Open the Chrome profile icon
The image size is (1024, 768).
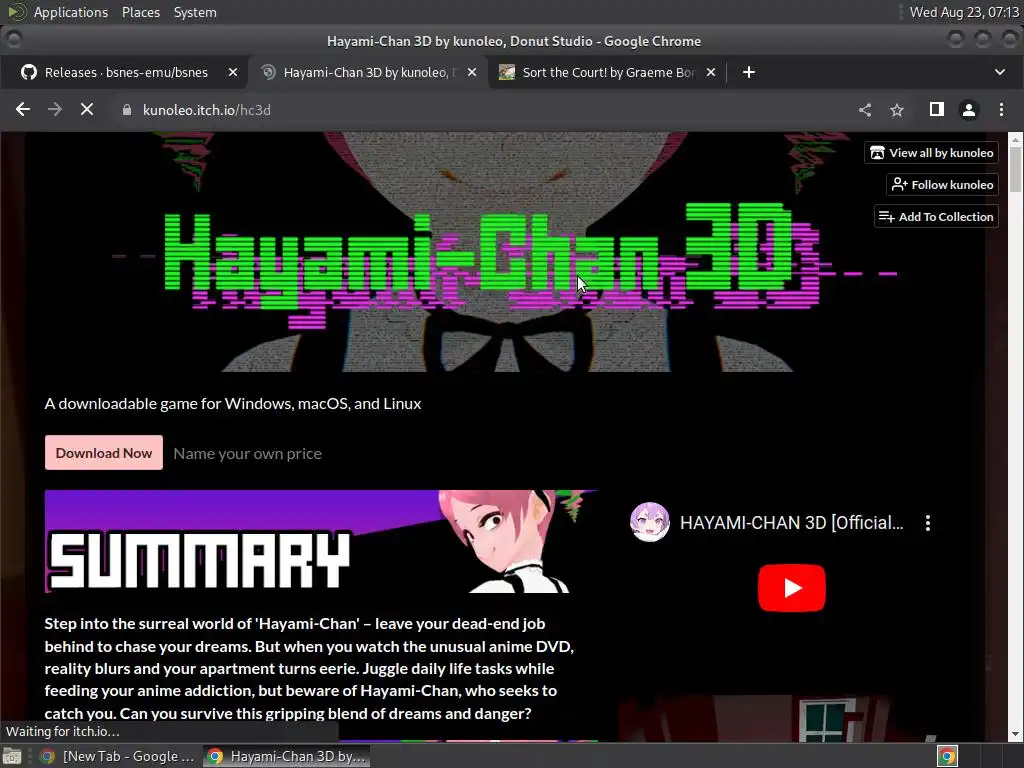[x=968, y=110]
